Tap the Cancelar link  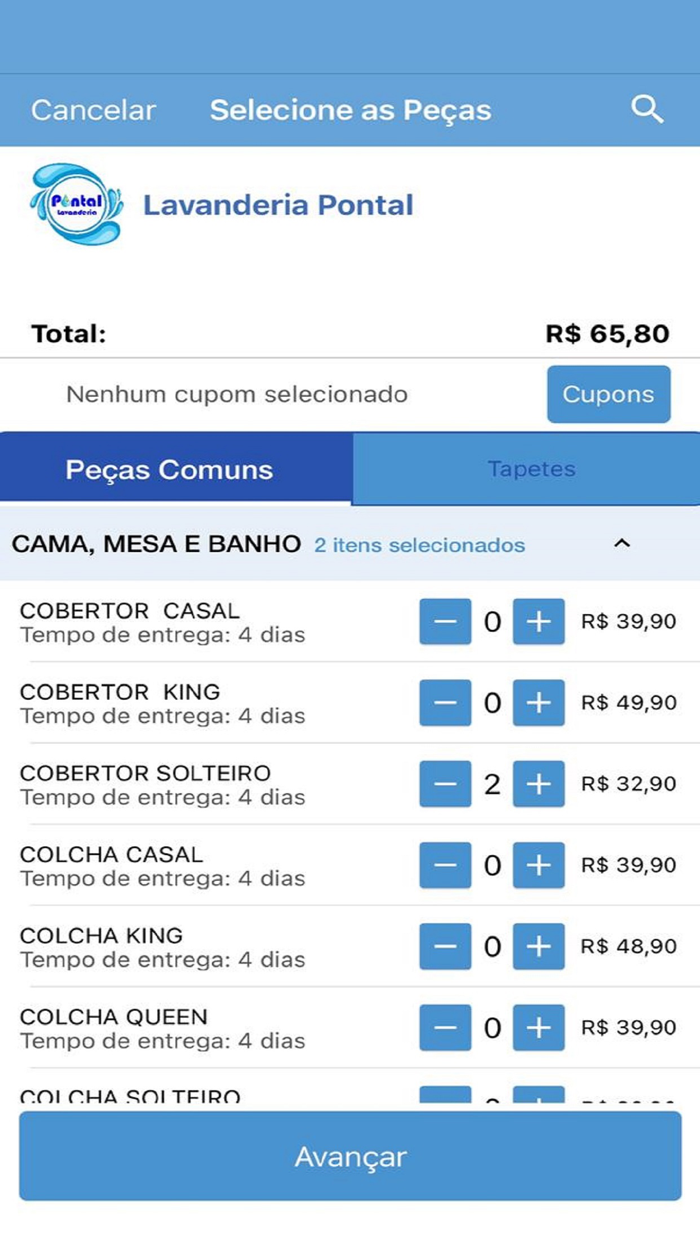[x=93, y=110]
